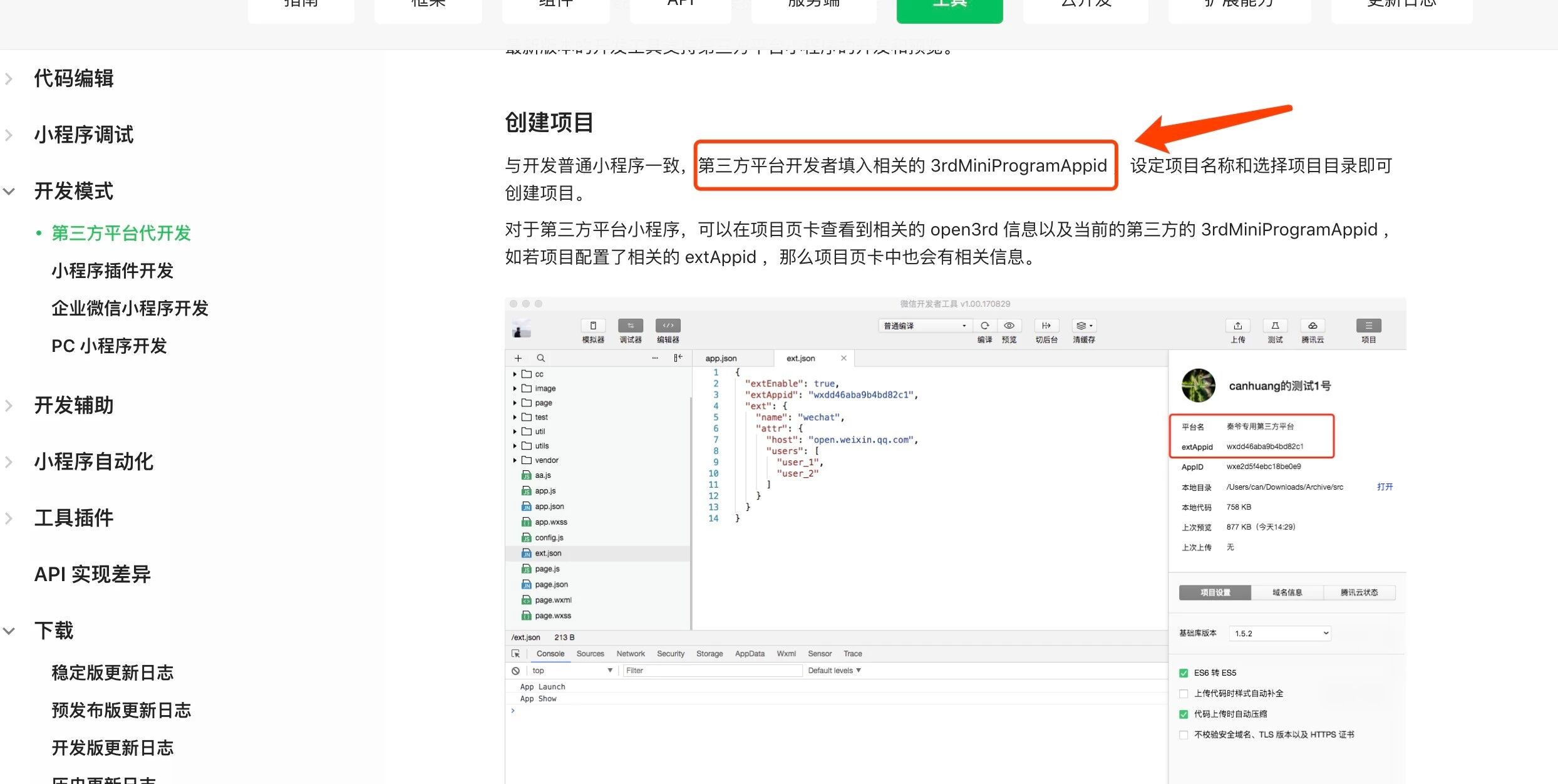Select ext.json in the file tree
Image resolution: width=1558 pixels, height=784 pixels.
[548, 554]
